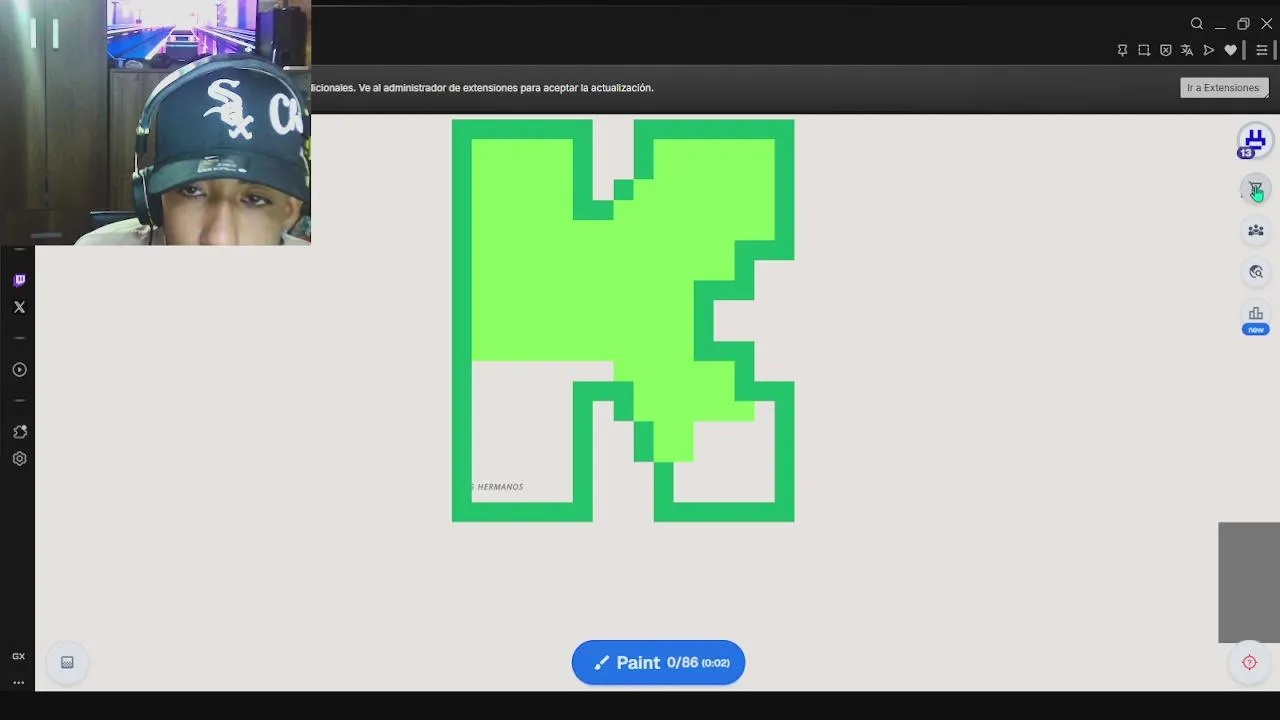1280x720 pixels.
Task: Click the red locate target icon
Action: tap(1249, 662)
